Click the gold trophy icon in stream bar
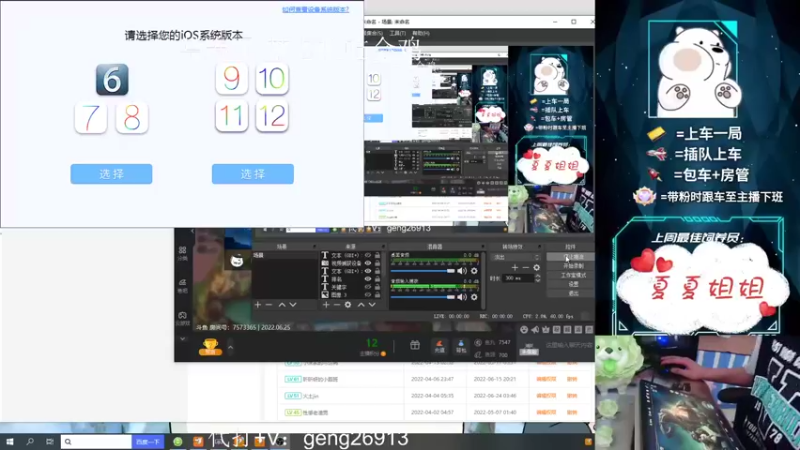Image resolution: width=800 pixels, height=450 pixels. (x=210, y=347)
